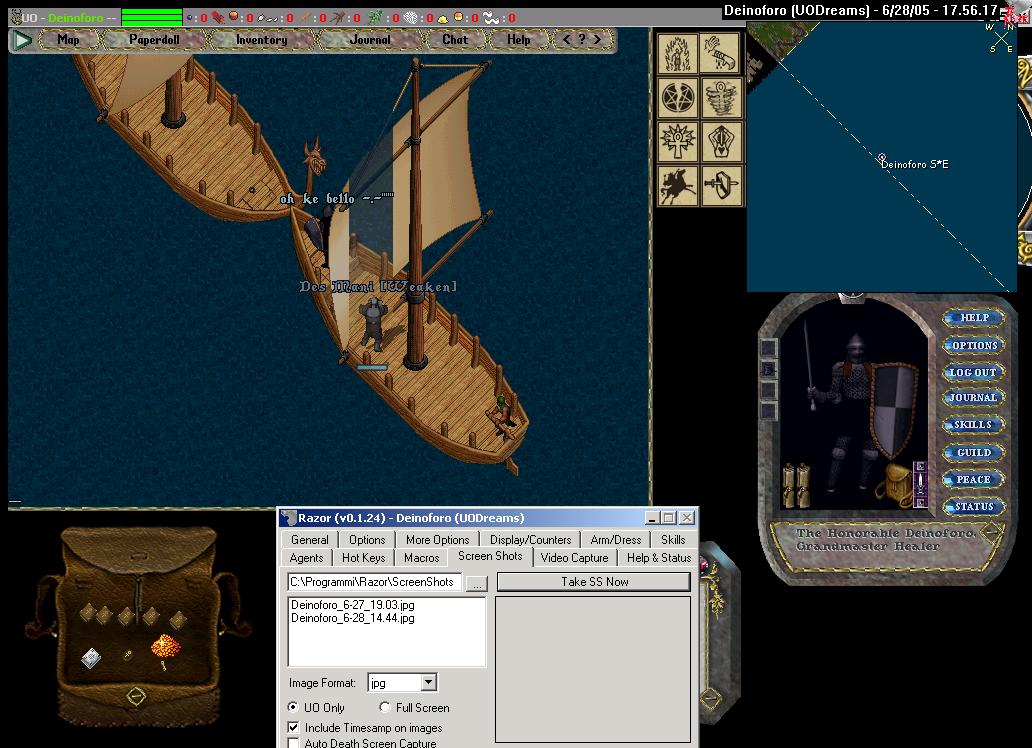Click the pentagram spell icon

(x=679, y=98)
